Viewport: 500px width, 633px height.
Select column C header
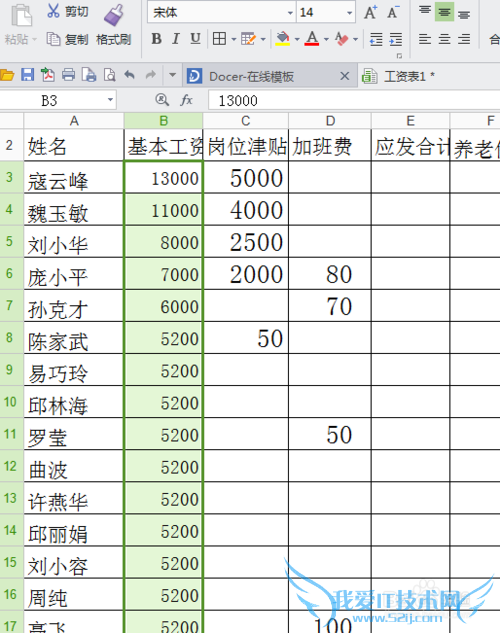245,121
